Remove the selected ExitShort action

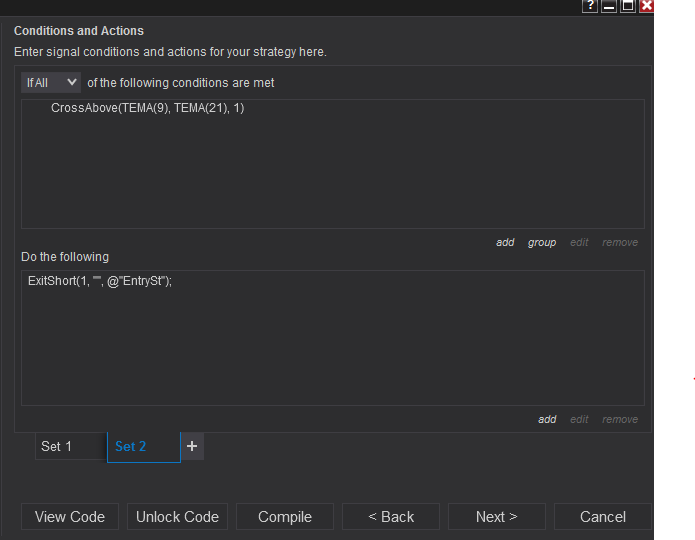[620, 420]
